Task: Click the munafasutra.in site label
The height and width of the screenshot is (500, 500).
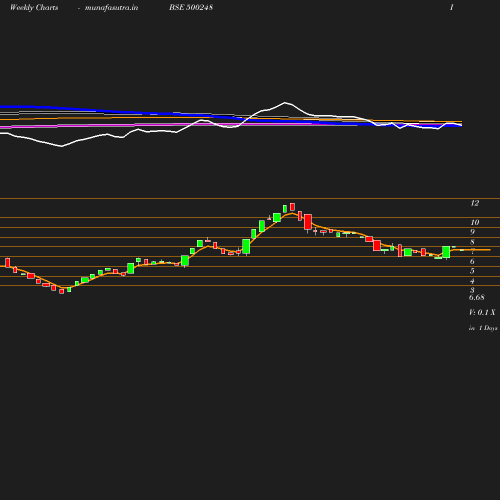Action: [111, 8]
